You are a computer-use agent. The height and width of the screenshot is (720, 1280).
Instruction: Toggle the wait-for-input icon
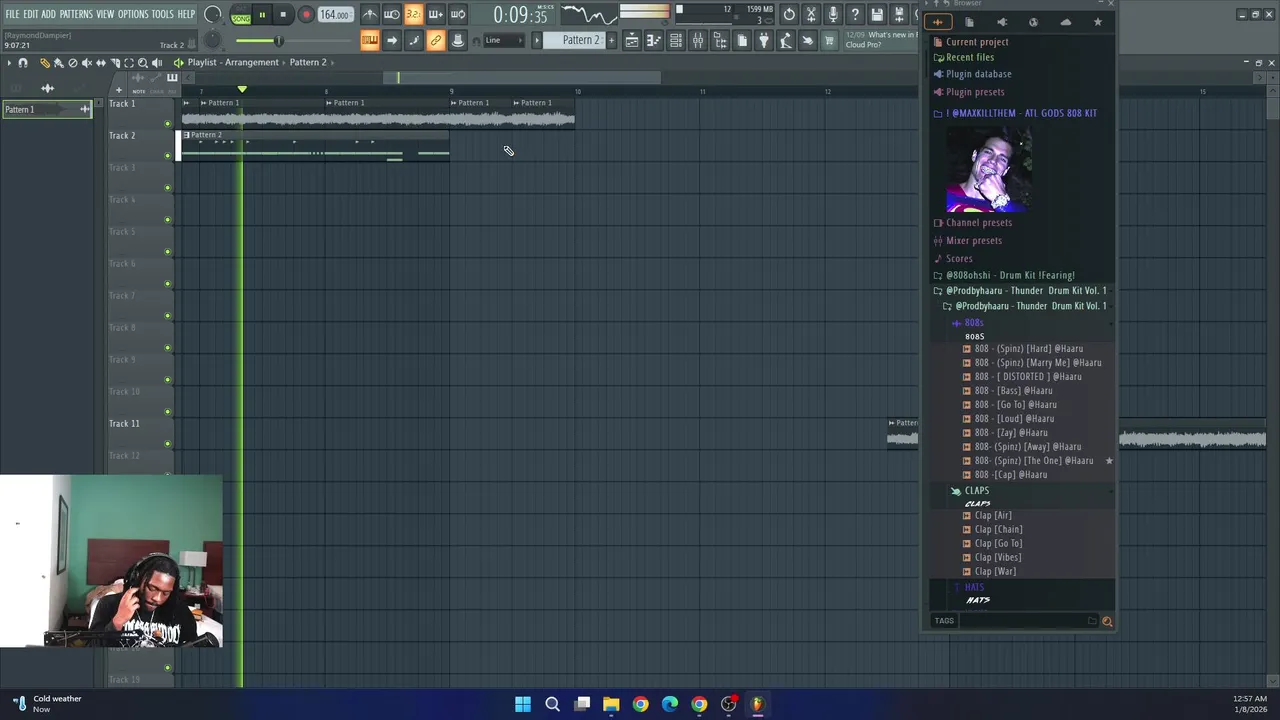[x=392, y=15]
